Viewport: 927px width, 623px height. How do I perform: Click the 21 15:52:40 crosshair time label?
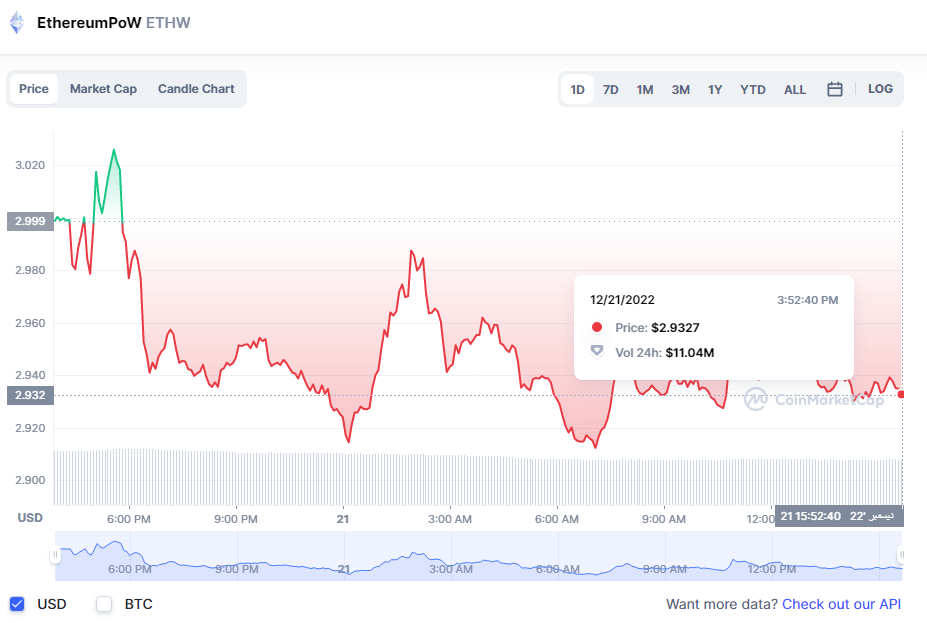(x=839, y=516)
